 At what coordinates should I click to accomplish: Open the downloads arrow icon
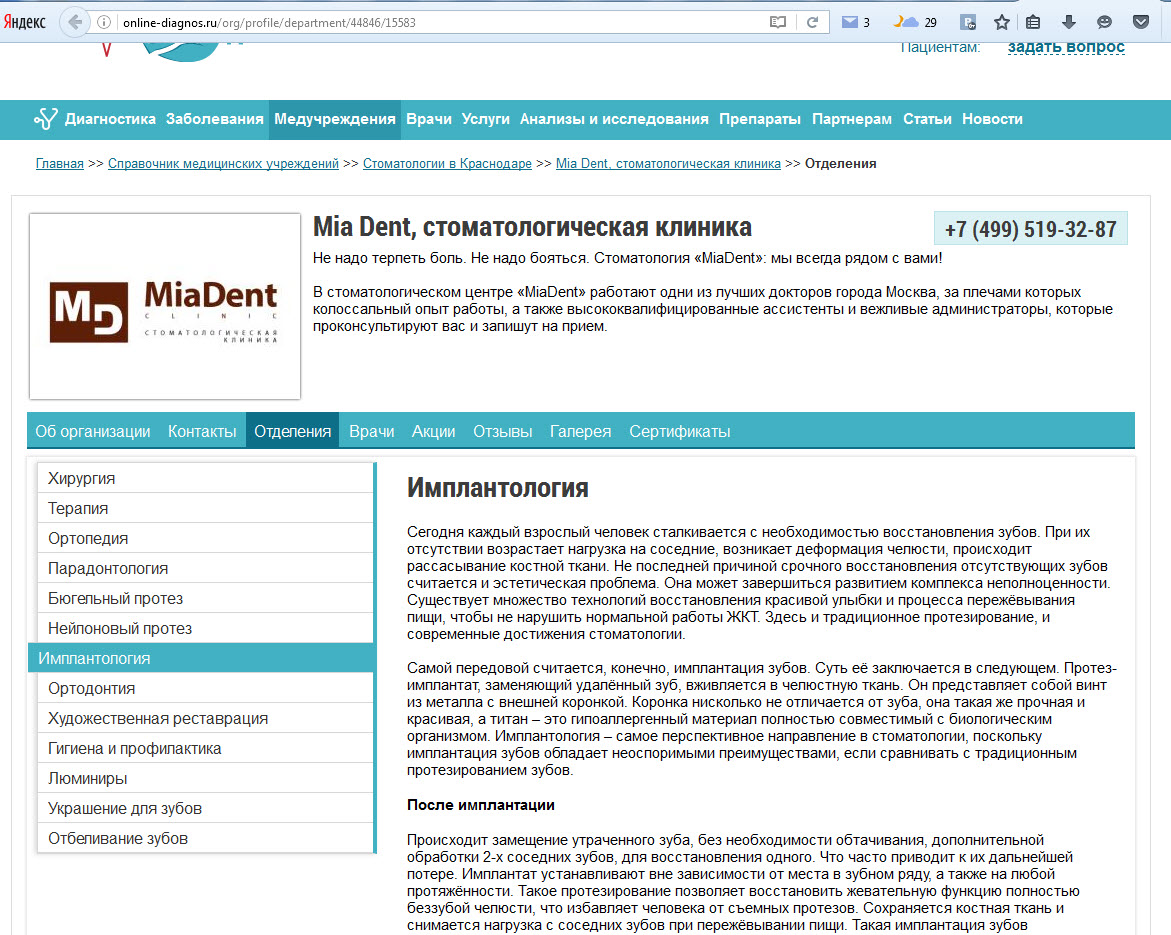1069,22
